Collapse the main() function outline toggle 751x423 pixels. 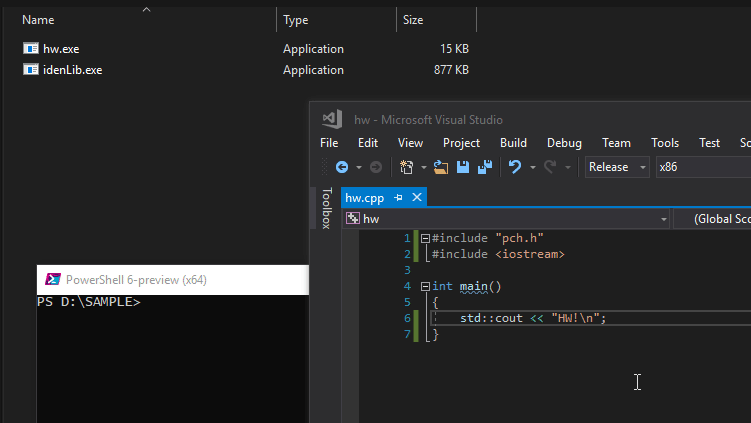point(425,286)
